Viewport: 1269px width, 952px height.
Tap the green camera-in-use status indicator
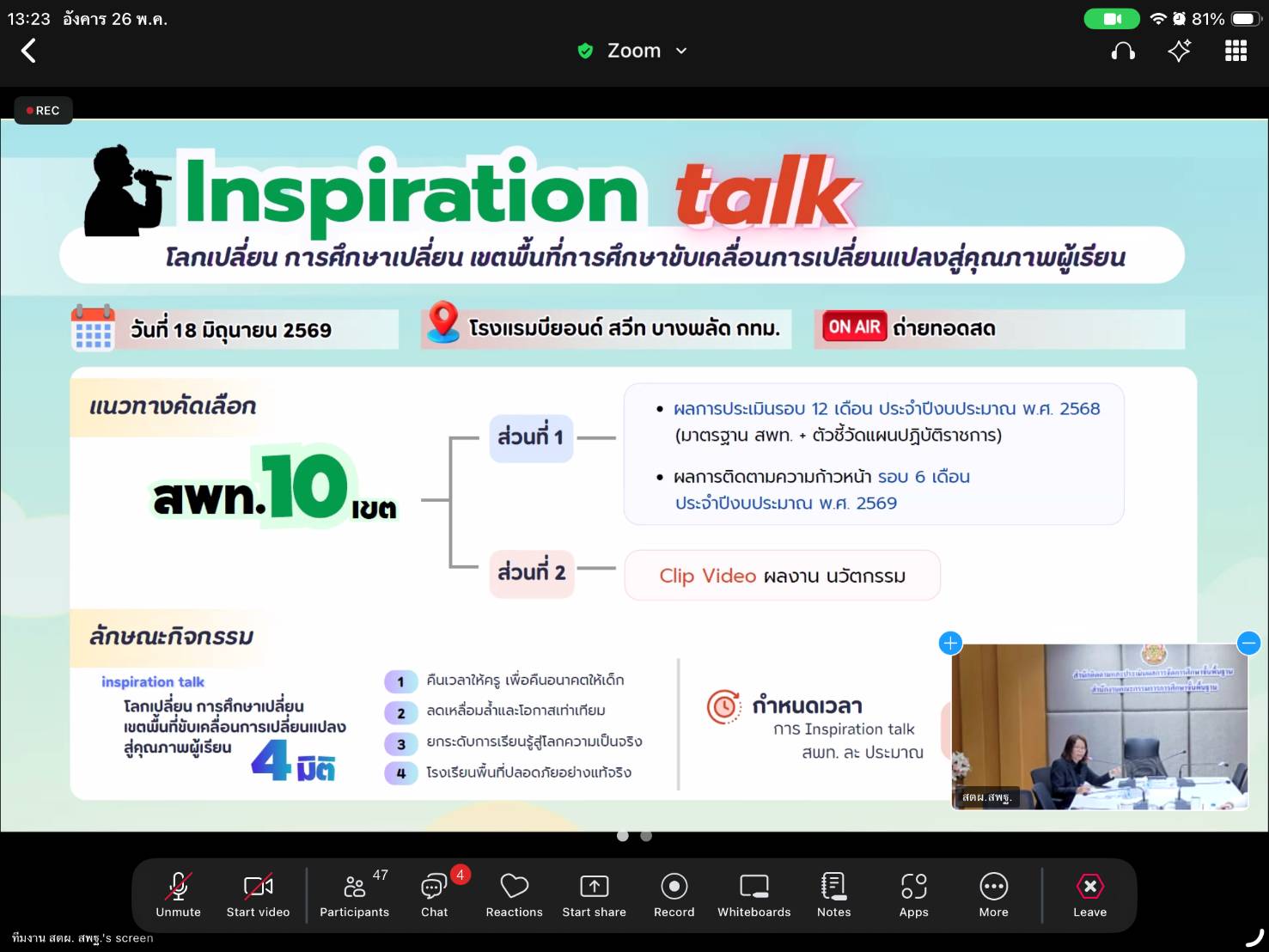point(1112,18)
